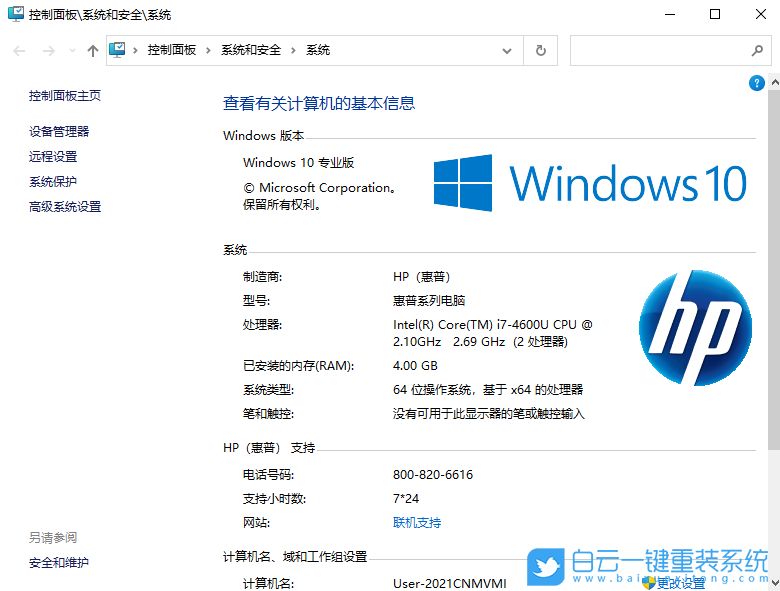Screen dimensions: 780x591
Task: Open 控制面板主页 link
Action: tap(65, 96)
